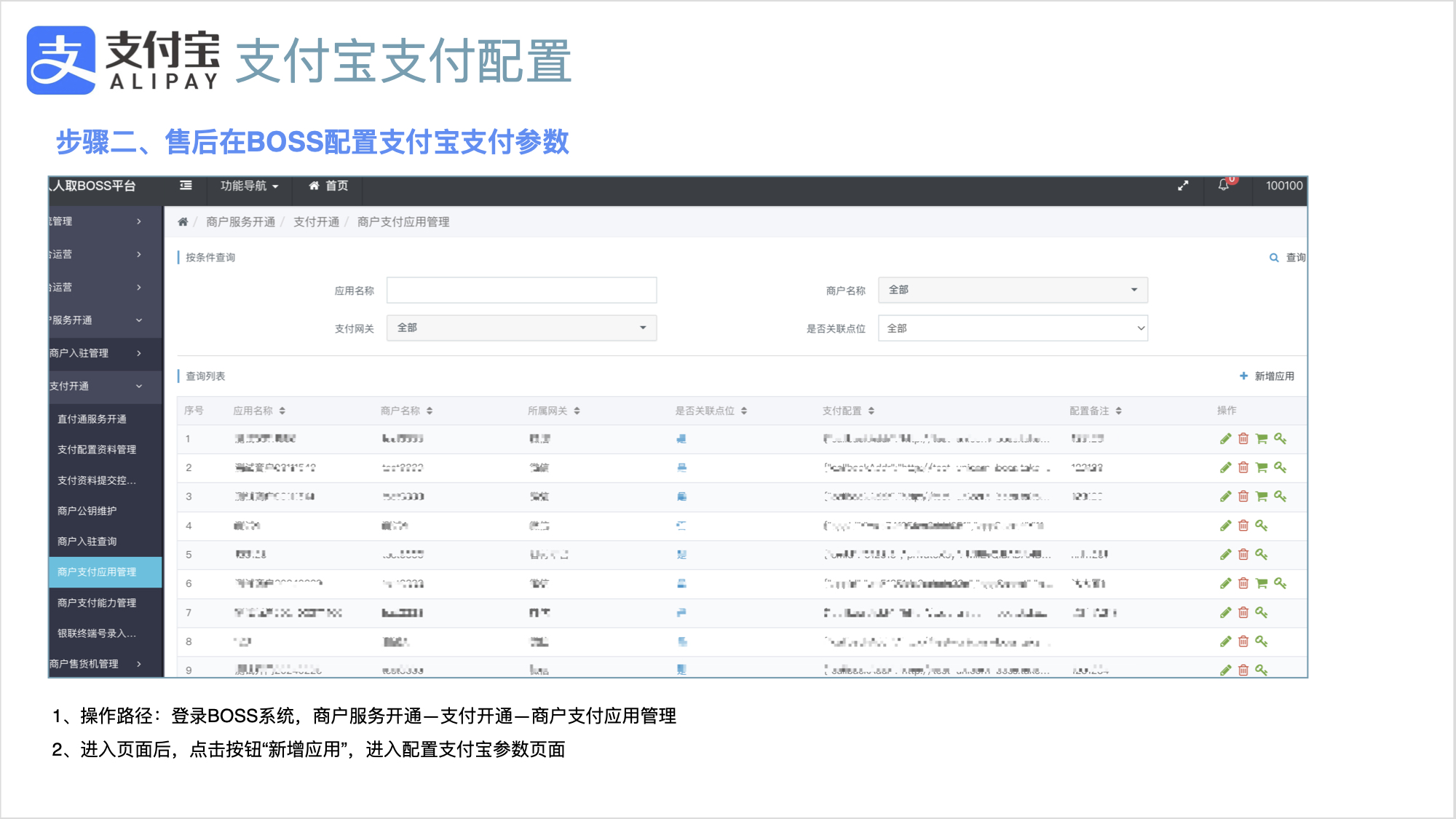Viewport: 1456px width, 819px height.
Task: Edit the application in row 6
Action: 1225,583
